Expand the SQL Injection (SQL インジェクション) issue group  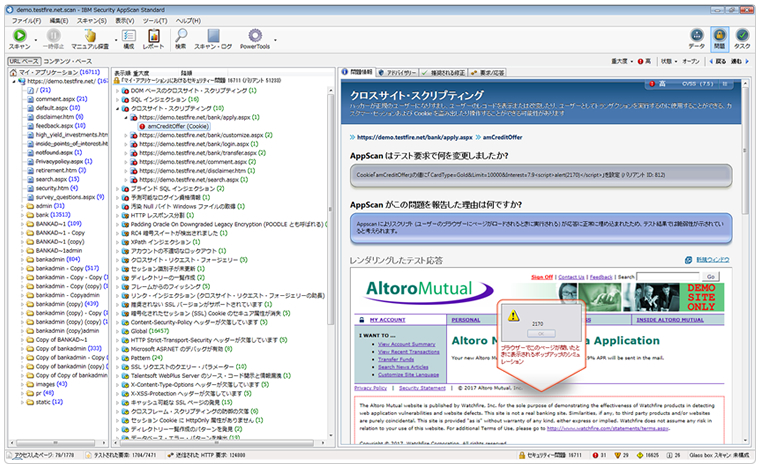click(x=117, y=99)
